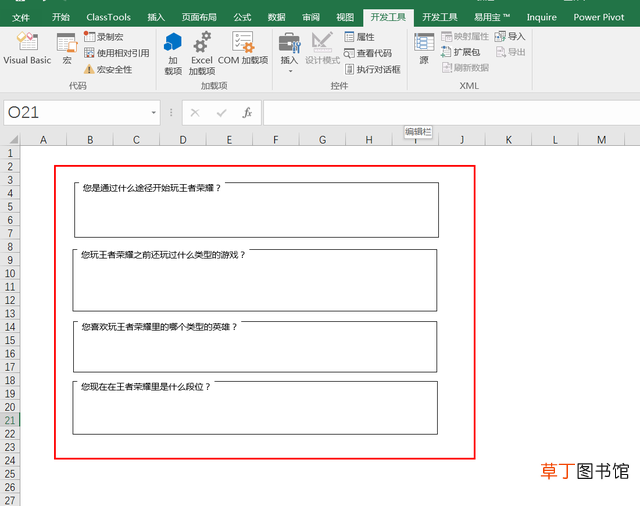Click 导入 XML import
The height and width of the screenshot is (506, 640).
click(x=510, y=37)
